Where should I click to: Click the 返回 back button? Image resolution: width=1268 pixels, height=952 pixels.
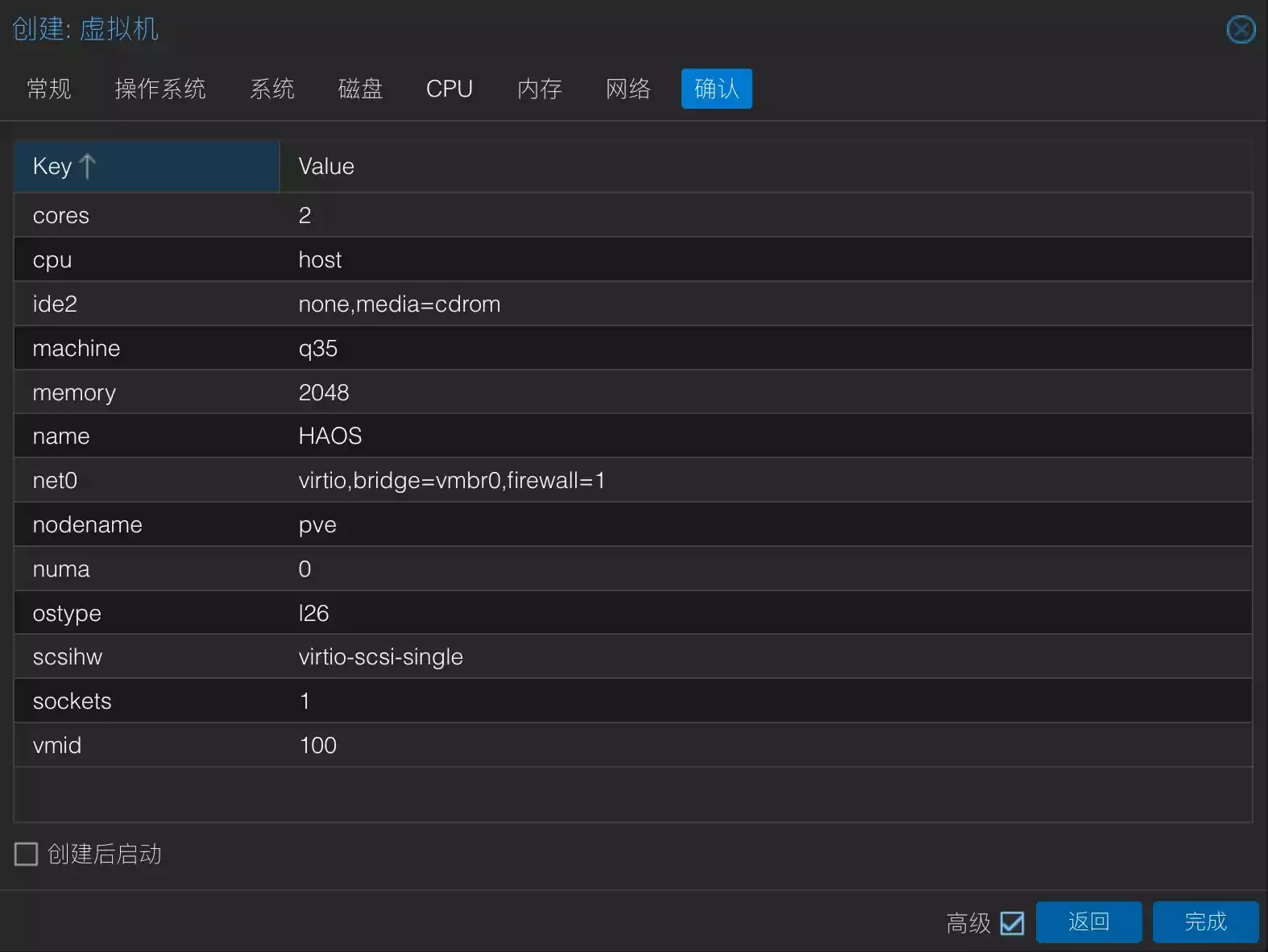pyautogui.click(x=1088, y=922)
